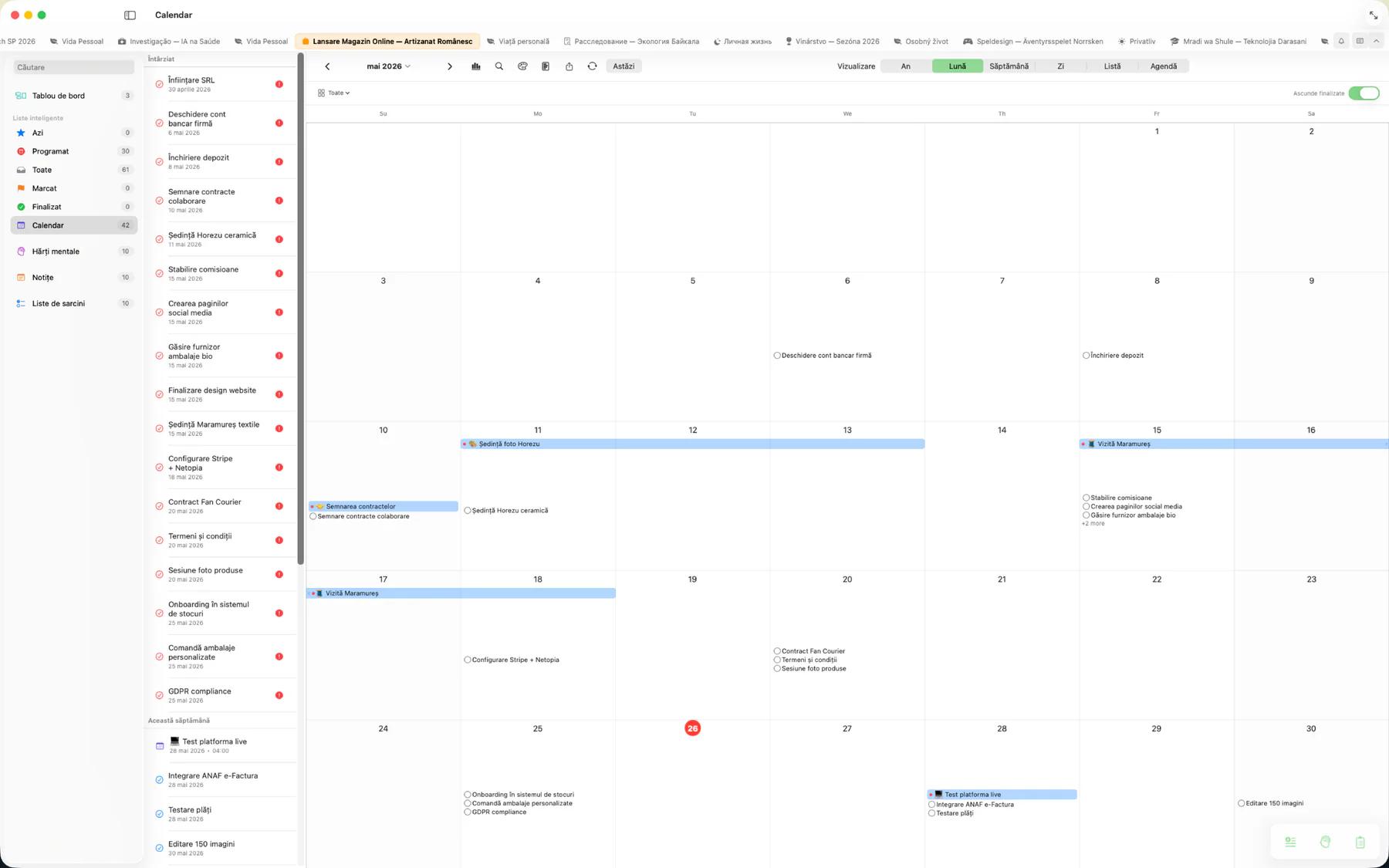The width and height of the screenshot is (1389, 868).
Task: Collapse the Această săptămână section header
Action: 179,721
